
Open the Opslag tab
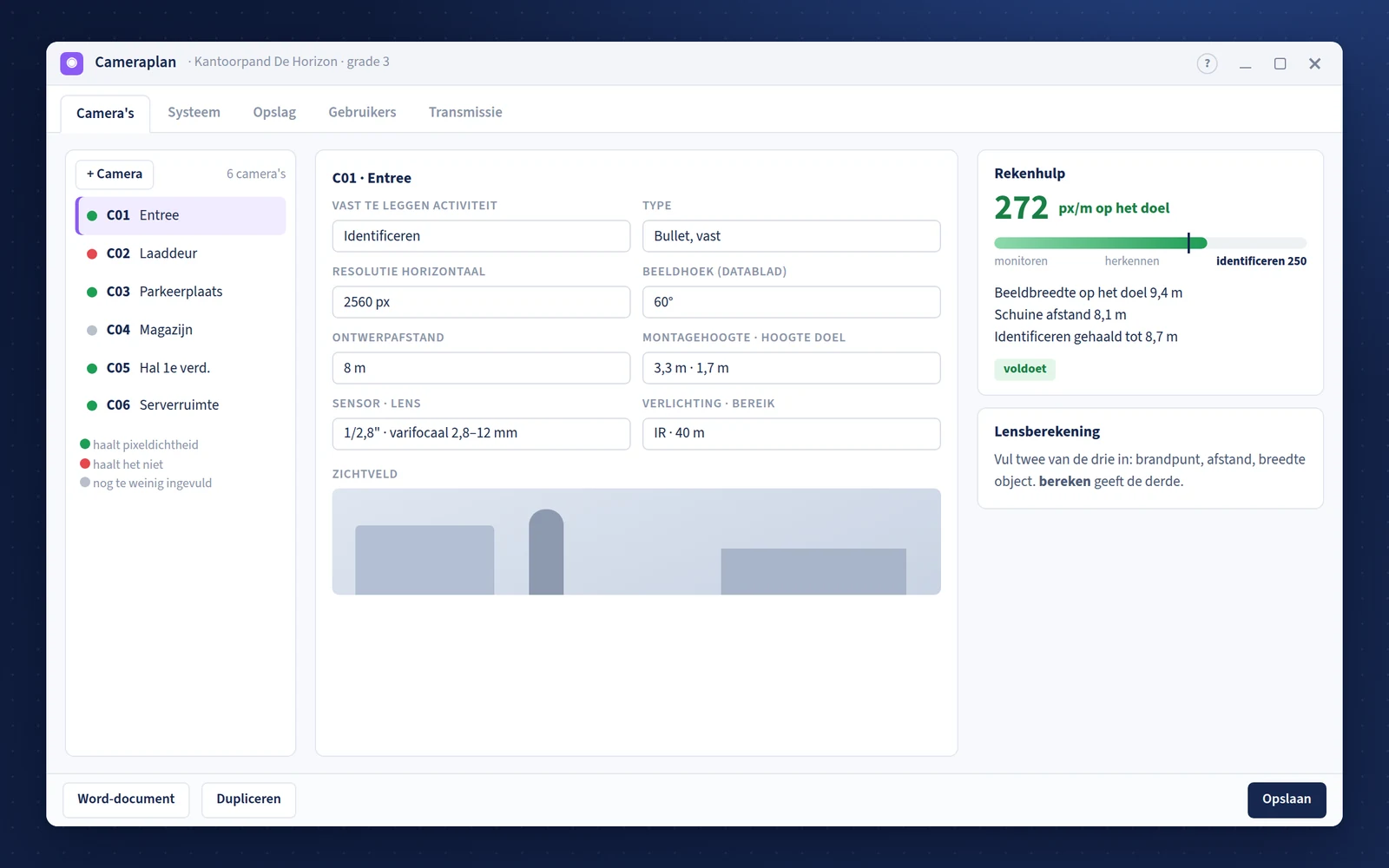(x=274, y=112)
